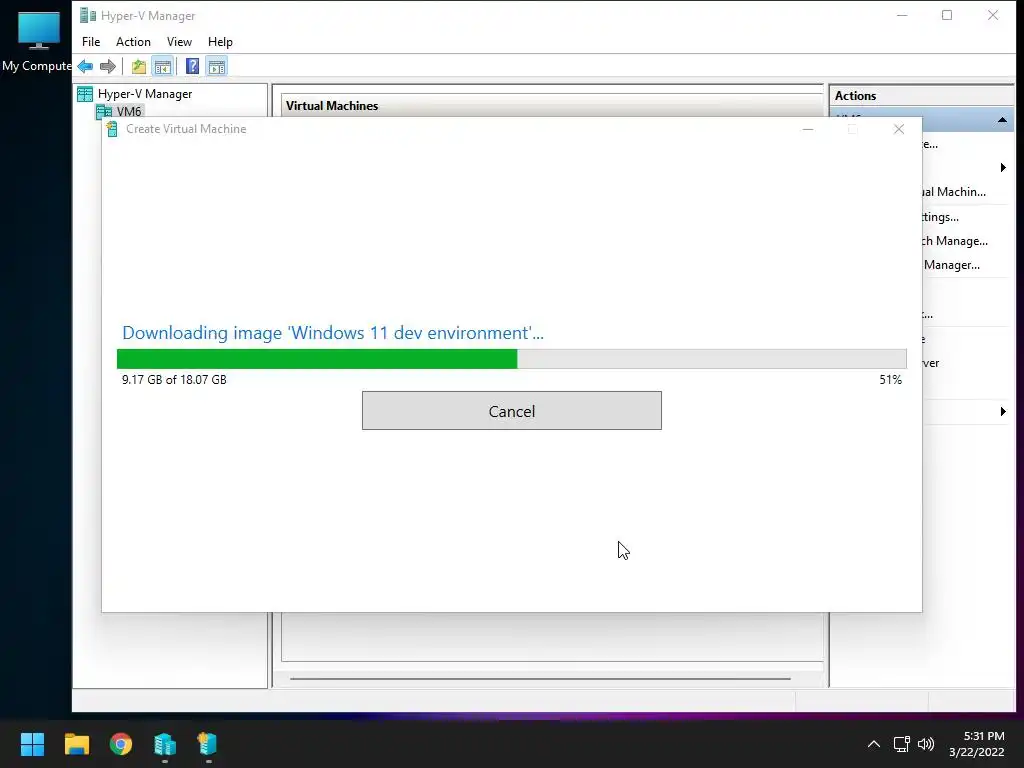The width and height of the screenshot is (1024, 768).
Task: Click the 51% progress label
Action: tap(890, 379)
